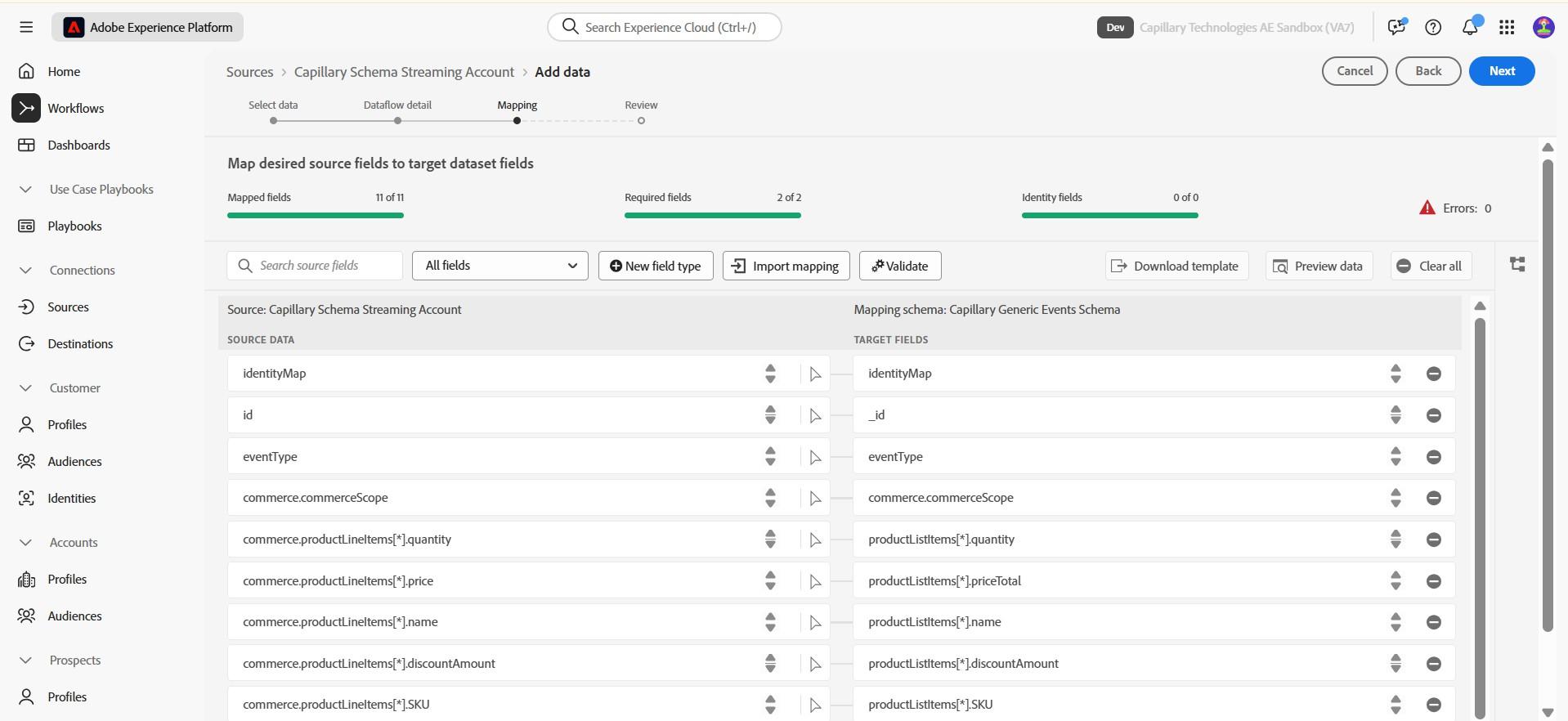This screenshot has height=721, width=1568.
Task: Collapse the Connections section
Action: pos(25,270)
